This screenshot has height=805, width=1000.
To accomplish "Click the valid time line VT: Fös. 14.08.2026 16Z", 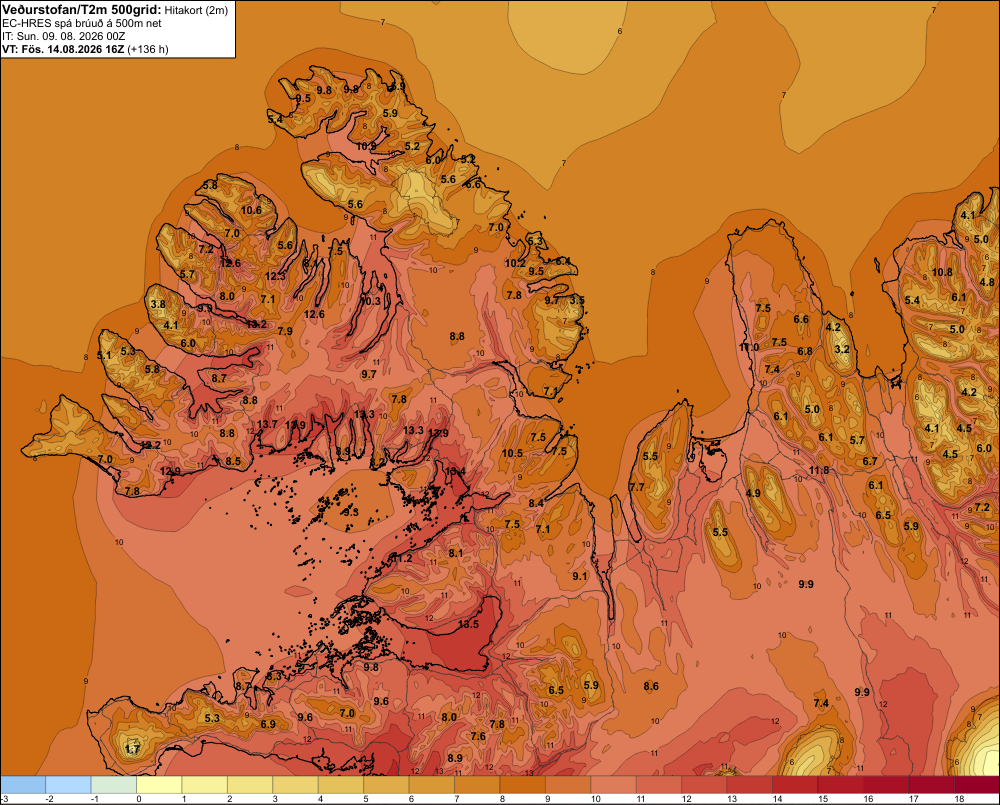I will click(x=63, y=49).
